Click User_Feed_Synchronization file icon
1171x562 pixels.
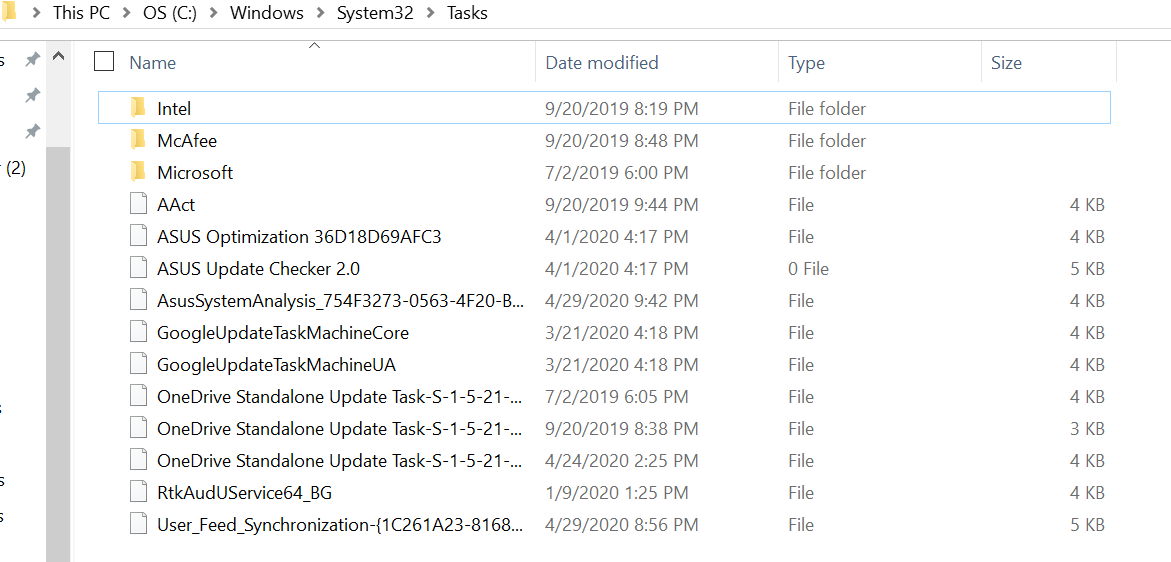pyautogui.click(x=138, y=525)
